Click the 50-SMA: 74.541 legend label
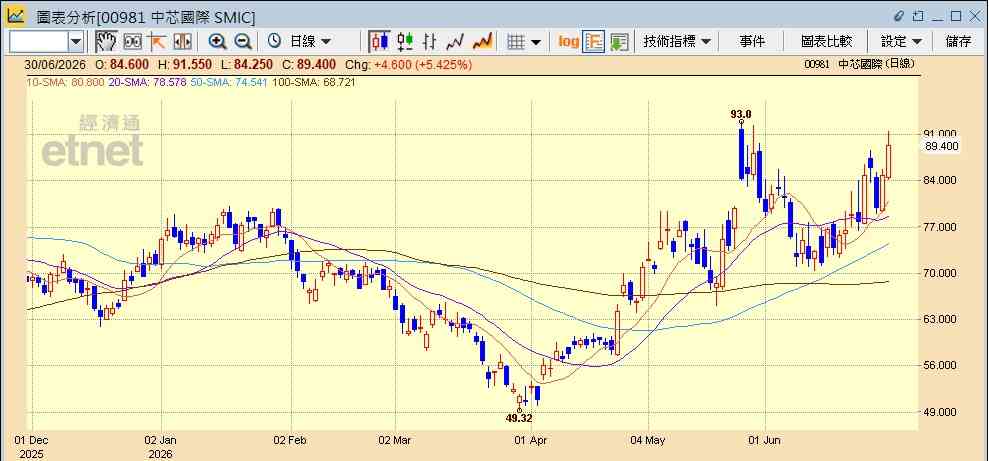Image resolution: width=989 pixels, height=461 pixels. [x=229, y=82]
